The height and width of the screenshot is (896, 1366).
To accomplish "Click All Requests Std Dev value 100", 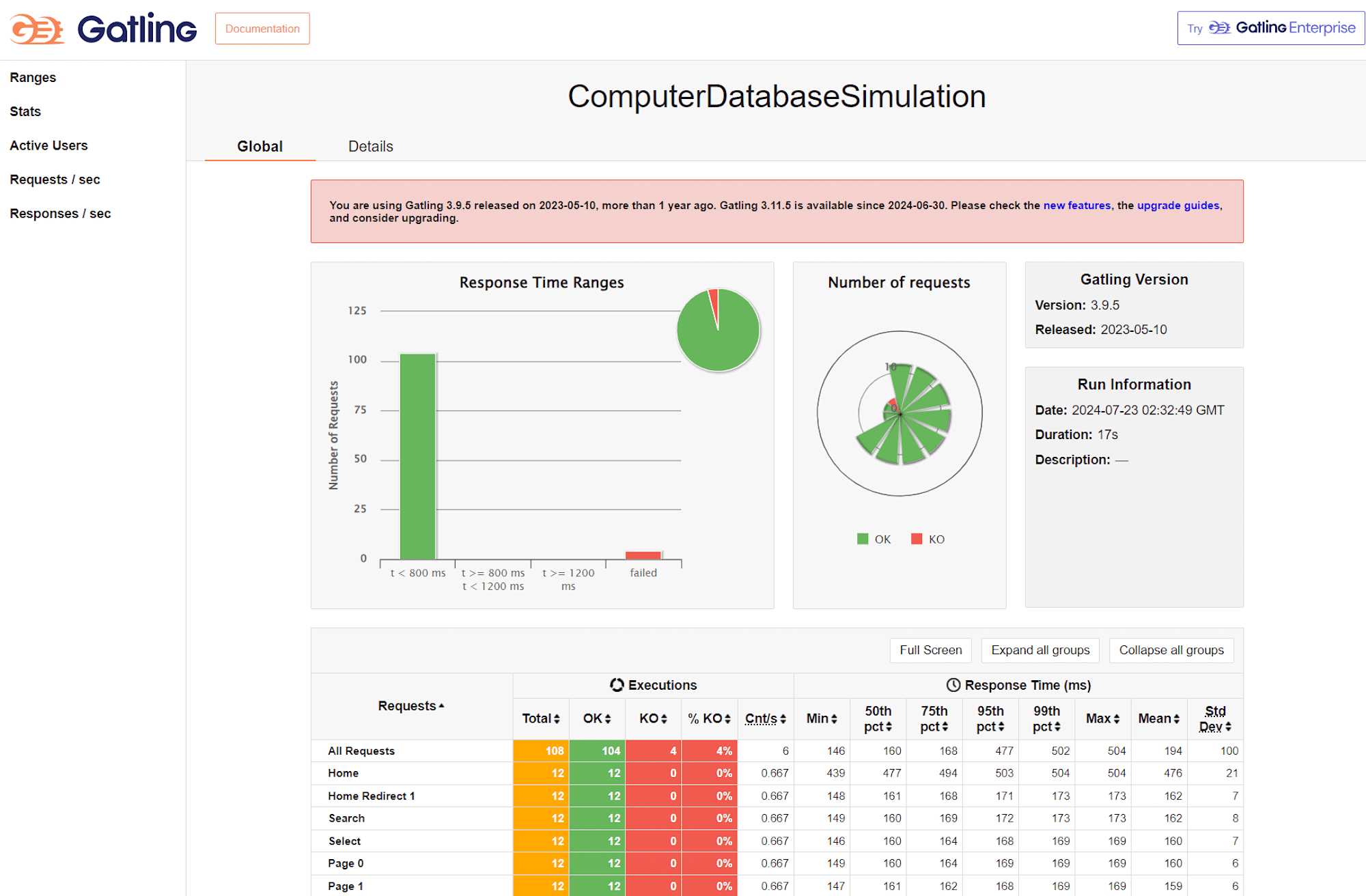I will (x=1229, y=751).
